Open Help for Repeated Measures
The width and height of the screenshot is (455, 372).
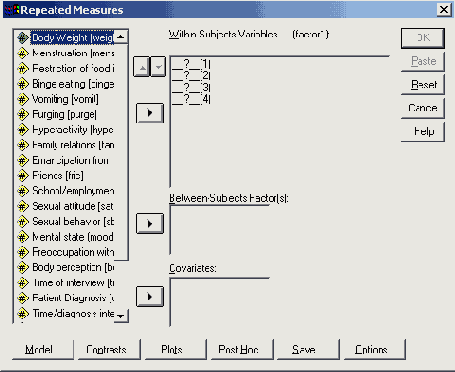point(423,132)
